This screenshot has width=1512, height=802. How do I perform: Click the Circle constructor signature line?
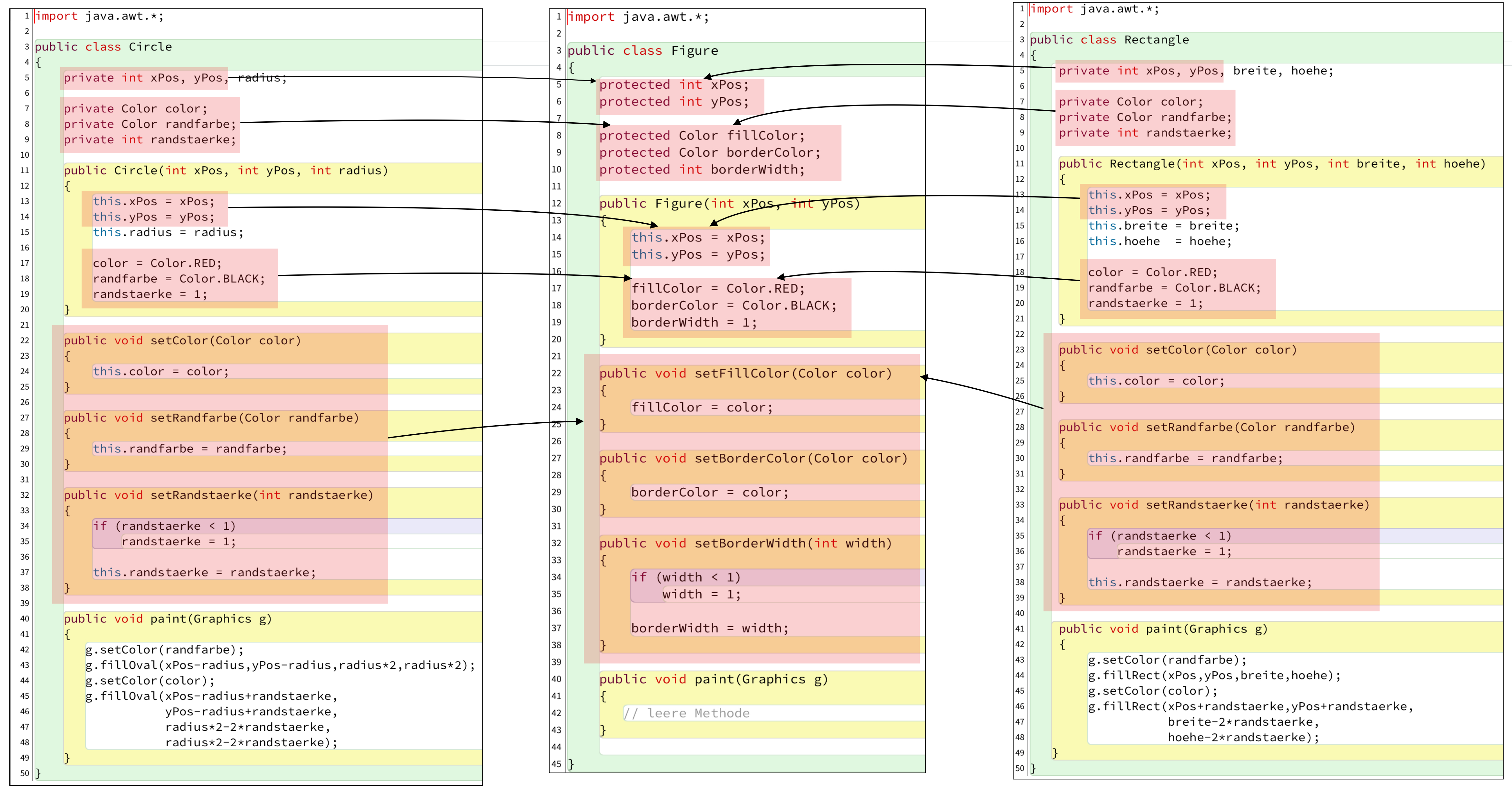click(x=226, y=171)
